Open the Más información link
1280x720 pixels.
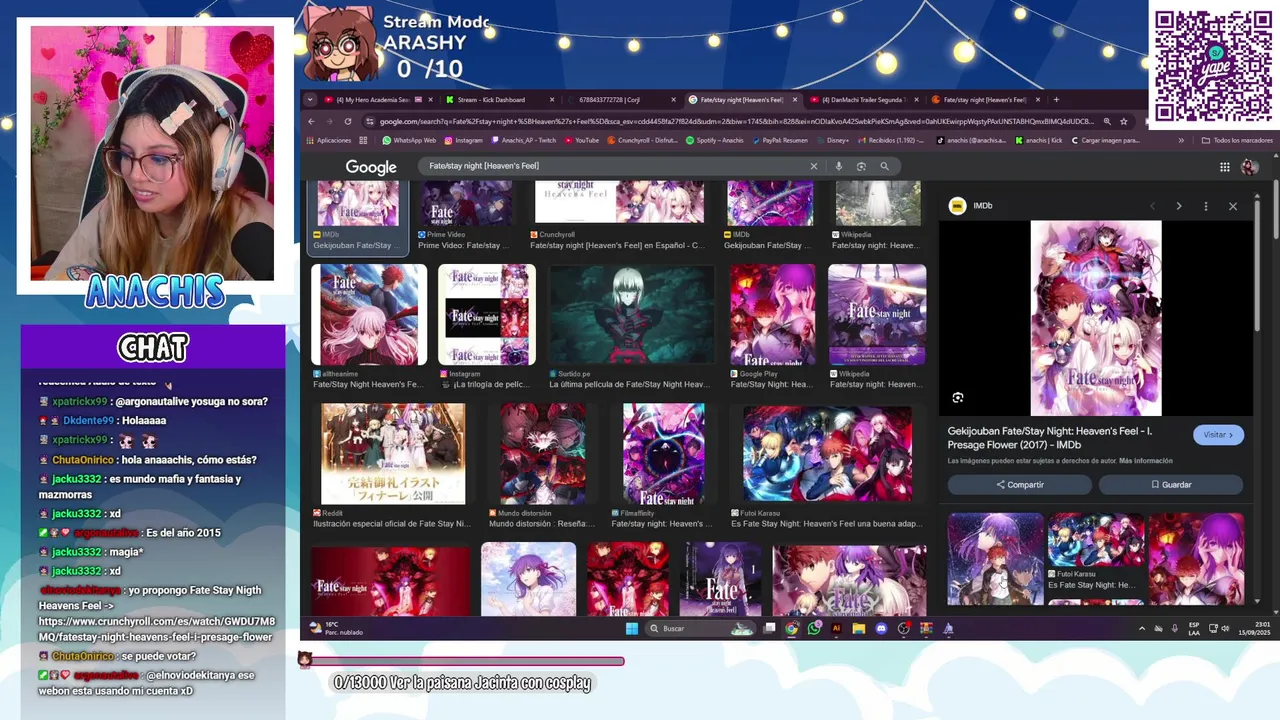tap(1146, 461)
